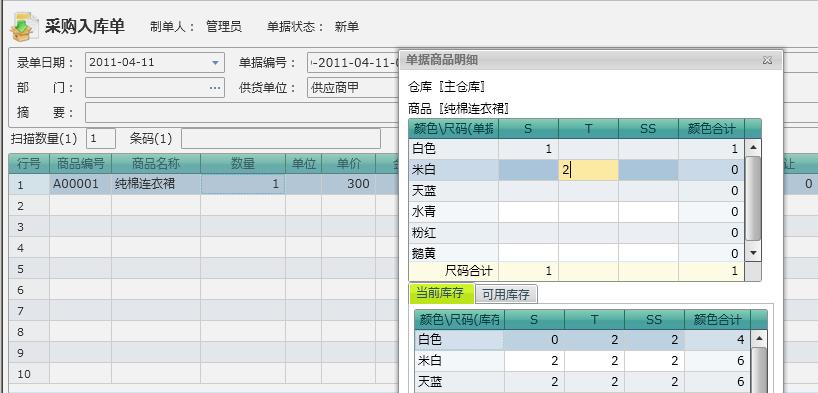Click the 白色 S quantity cell with 1
This screenshot has height=393, width=818.
coord(528,149)
